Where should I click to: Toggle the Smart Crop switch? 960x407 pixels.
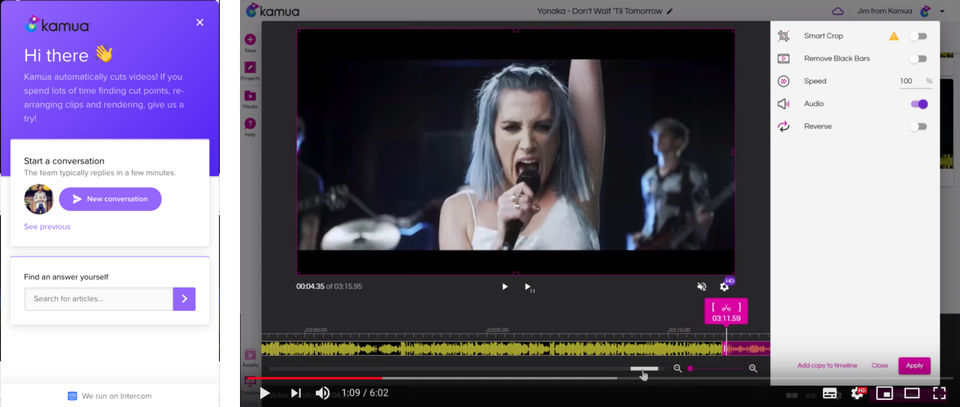918,36
